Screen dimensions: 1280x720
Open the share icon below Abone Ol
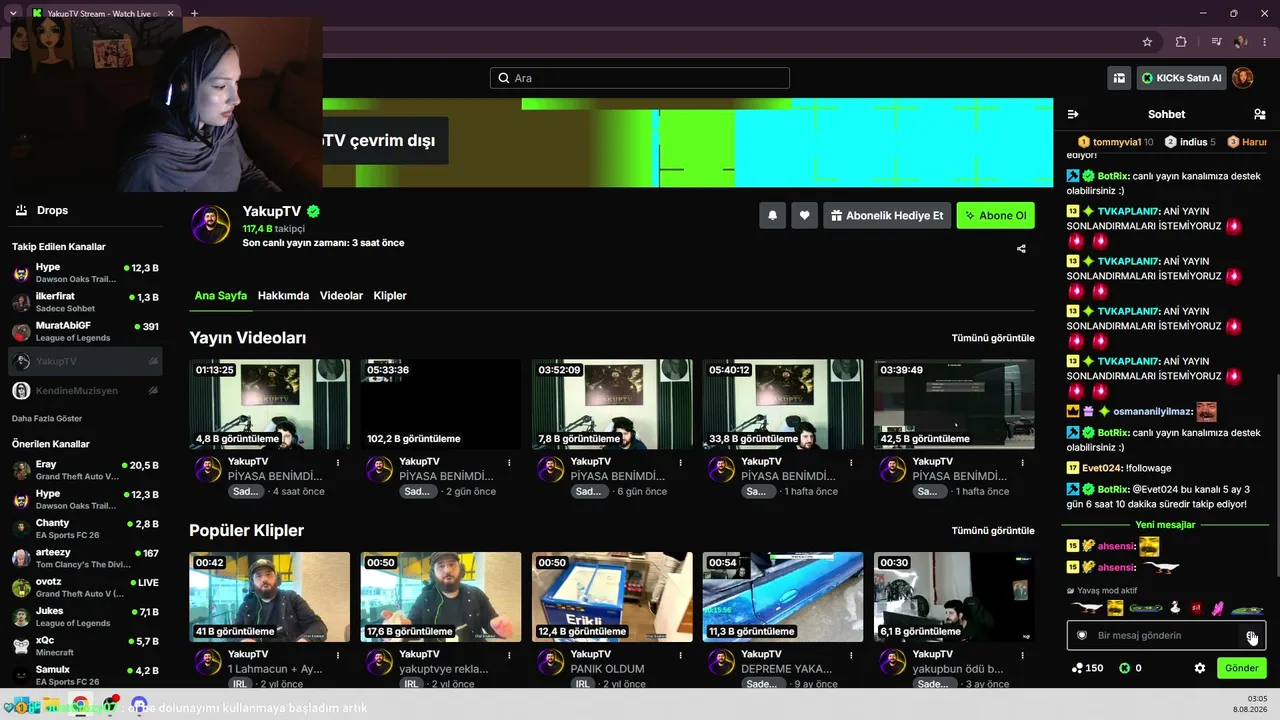point(1021,249)
